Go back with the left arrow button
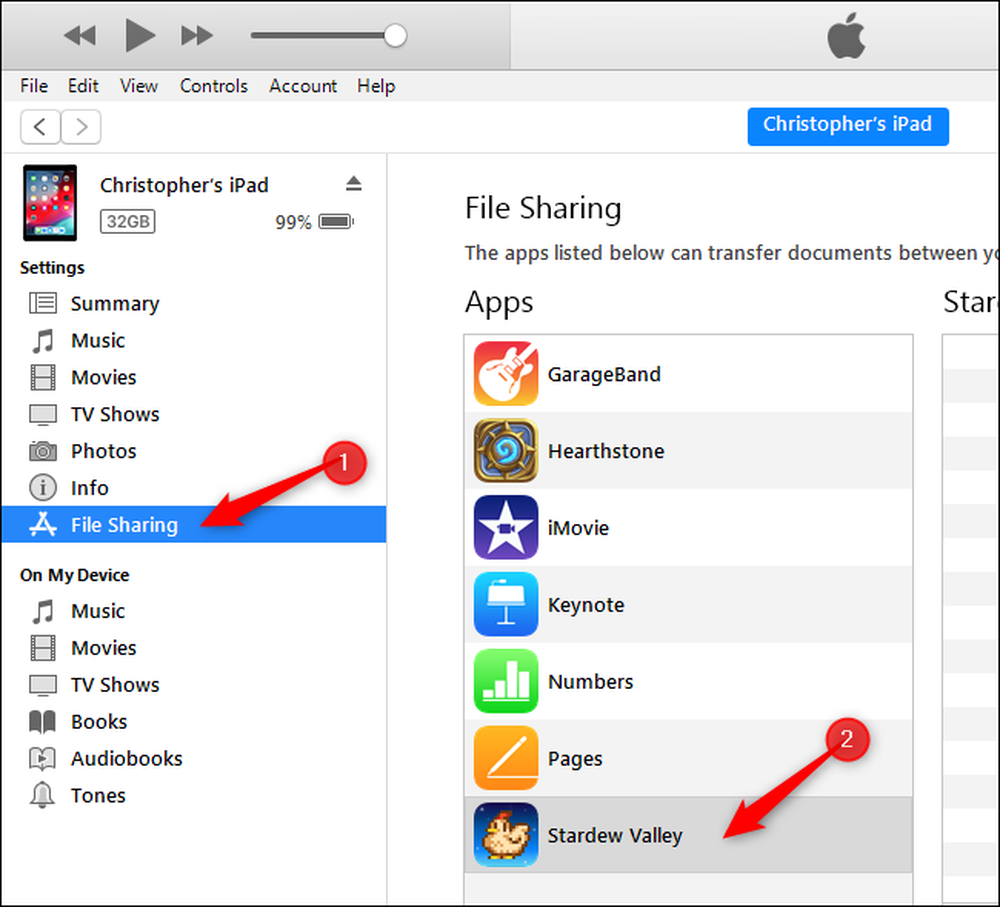1000x907 pixels. 40,127
